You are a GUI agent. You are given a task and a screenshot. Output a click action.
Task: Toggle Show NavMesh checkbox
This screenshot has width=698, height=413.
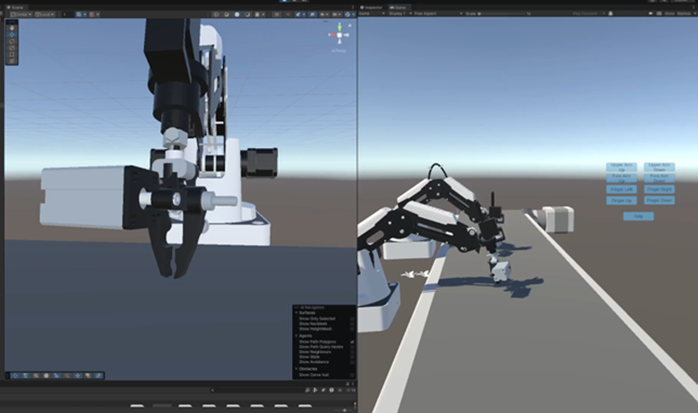pyautogui.click(x=351, y=323)
